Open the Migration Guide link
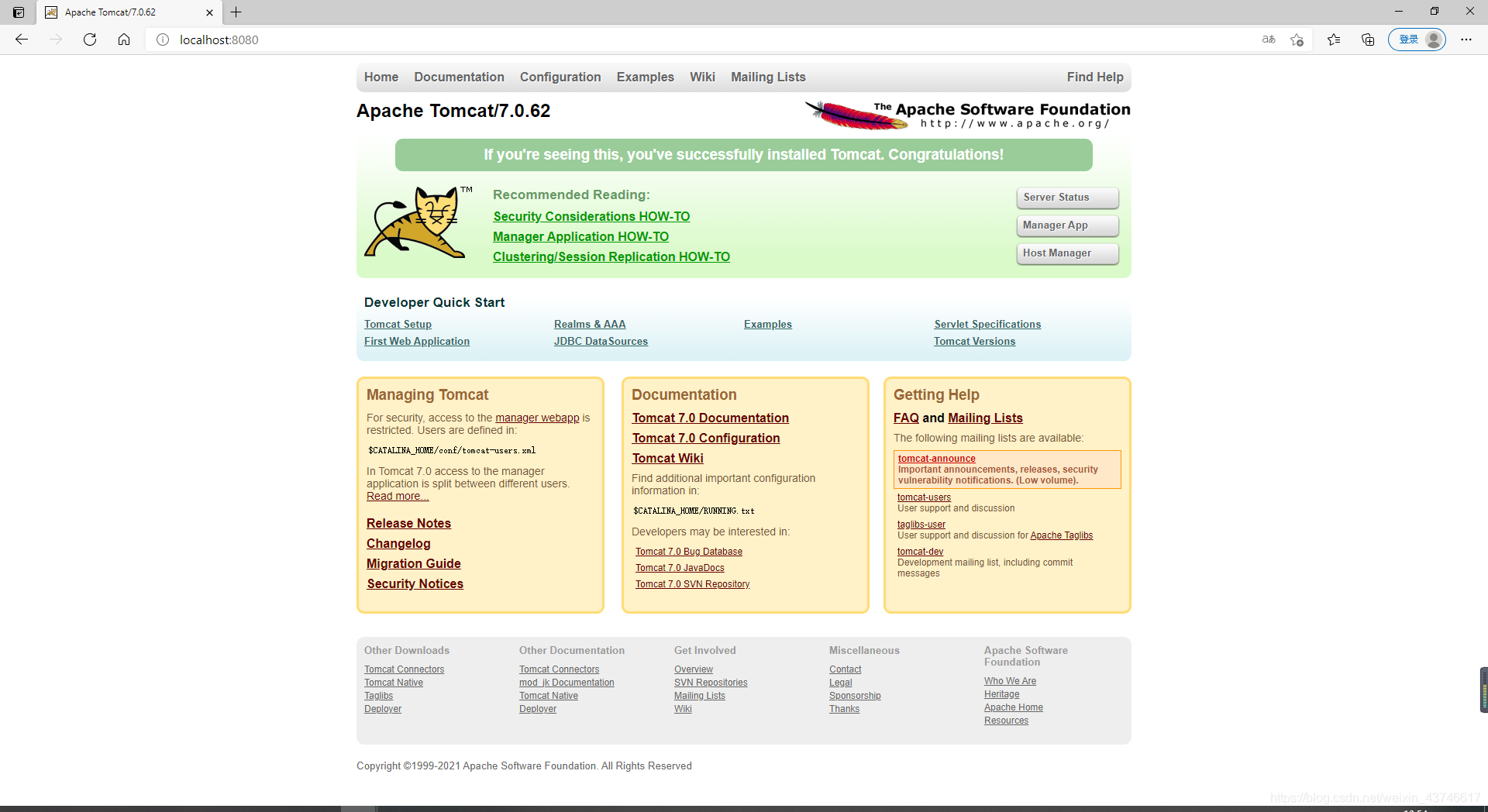The image size is (1488, 812). pos(414,564)
